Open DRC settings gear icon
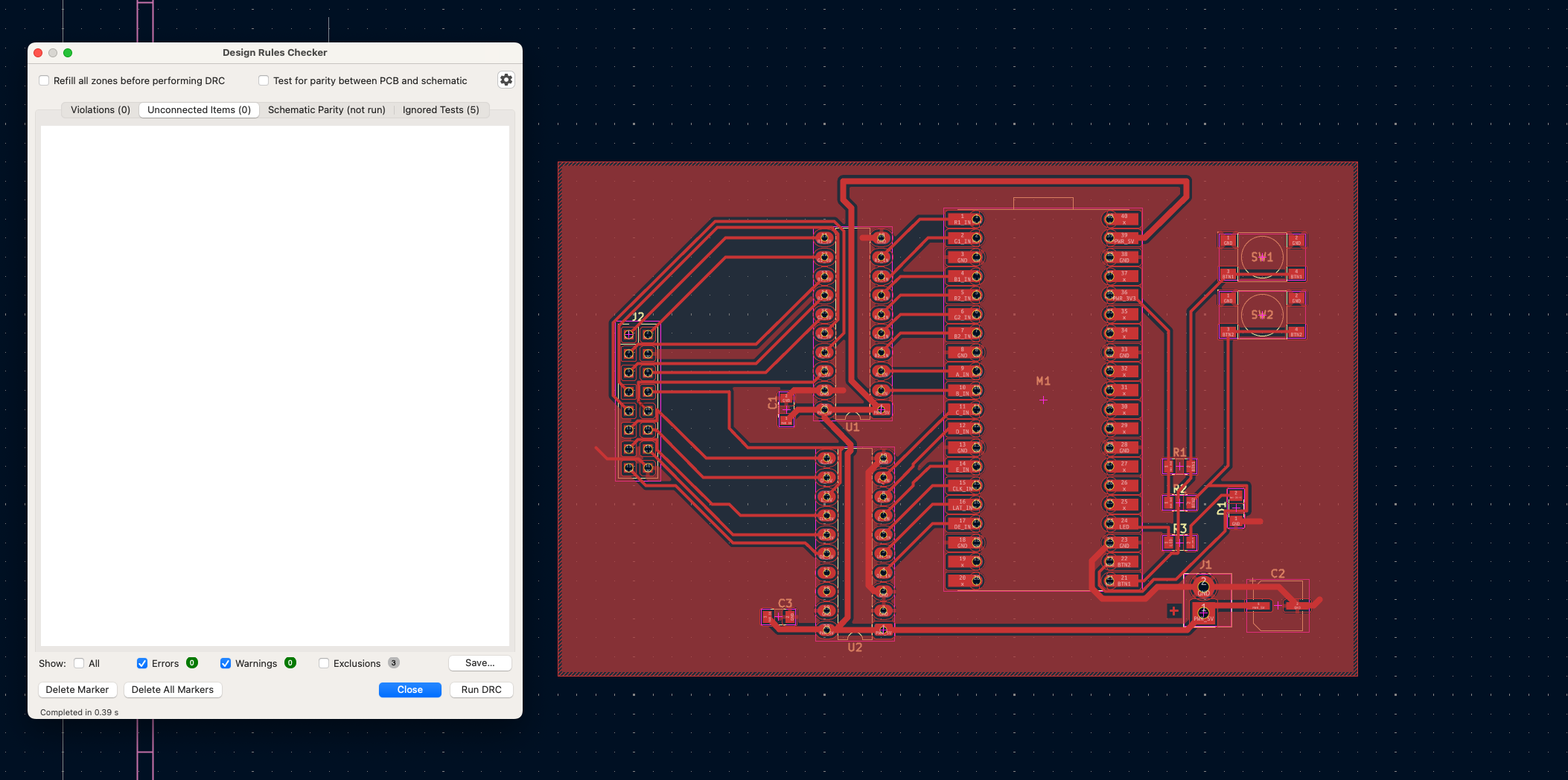The width and height of the screenshot is (1568, 780). [506, 80]
